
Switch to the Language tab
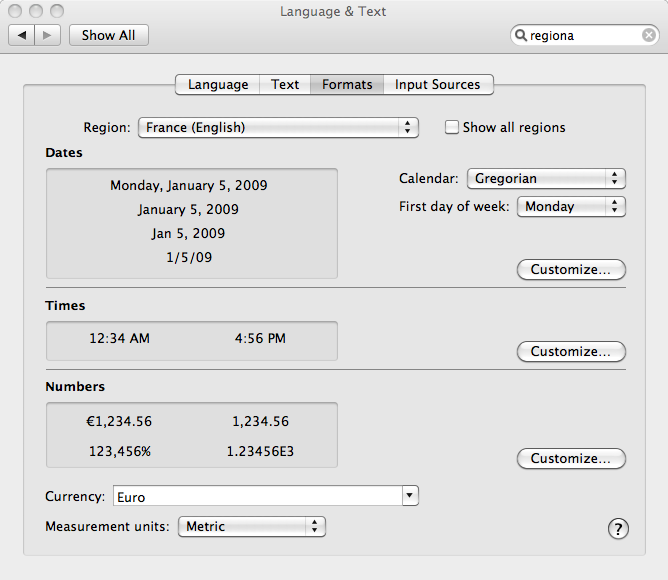218,84
